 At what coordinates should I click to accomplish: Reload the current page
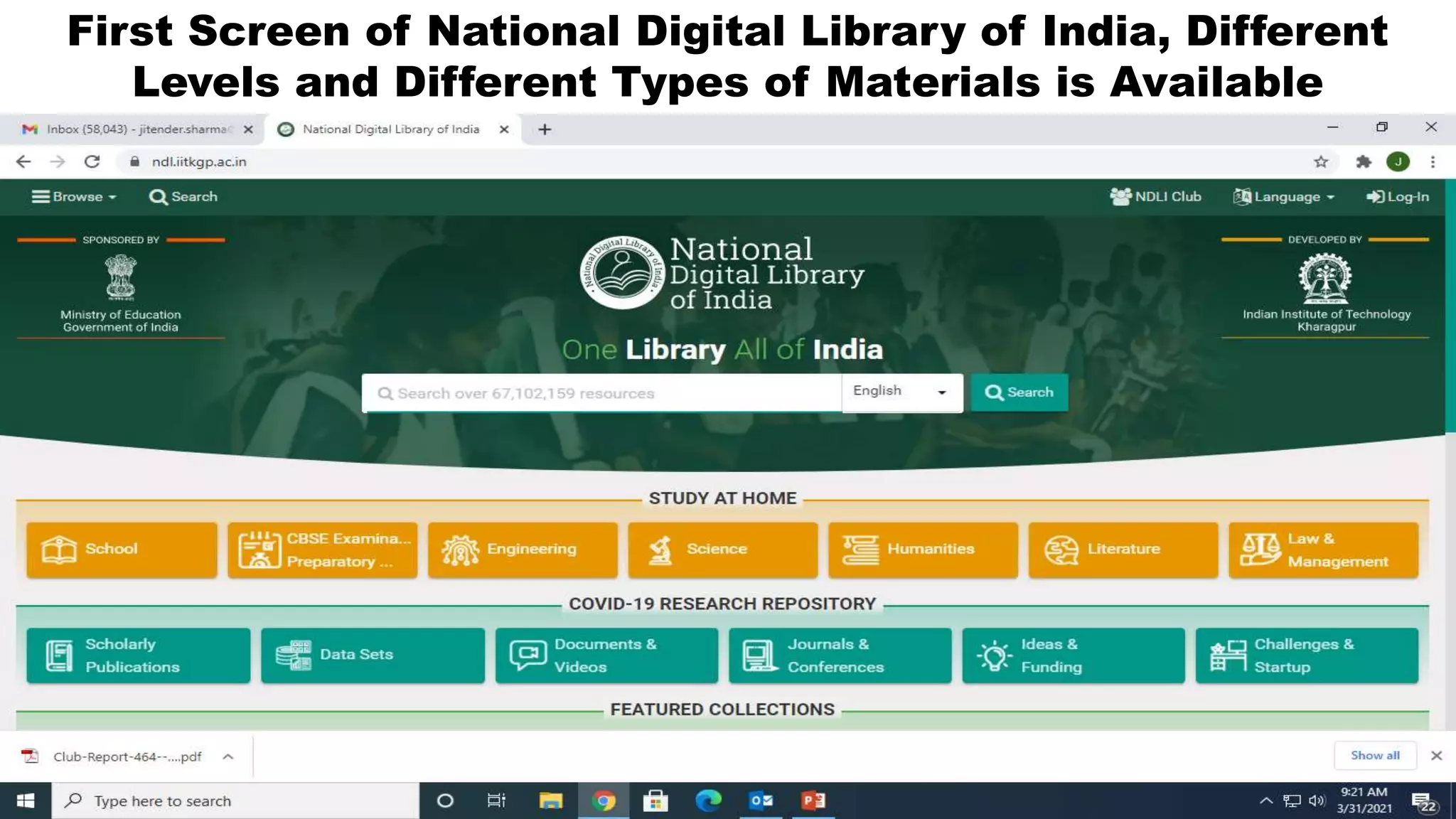(x=92, y=162)
